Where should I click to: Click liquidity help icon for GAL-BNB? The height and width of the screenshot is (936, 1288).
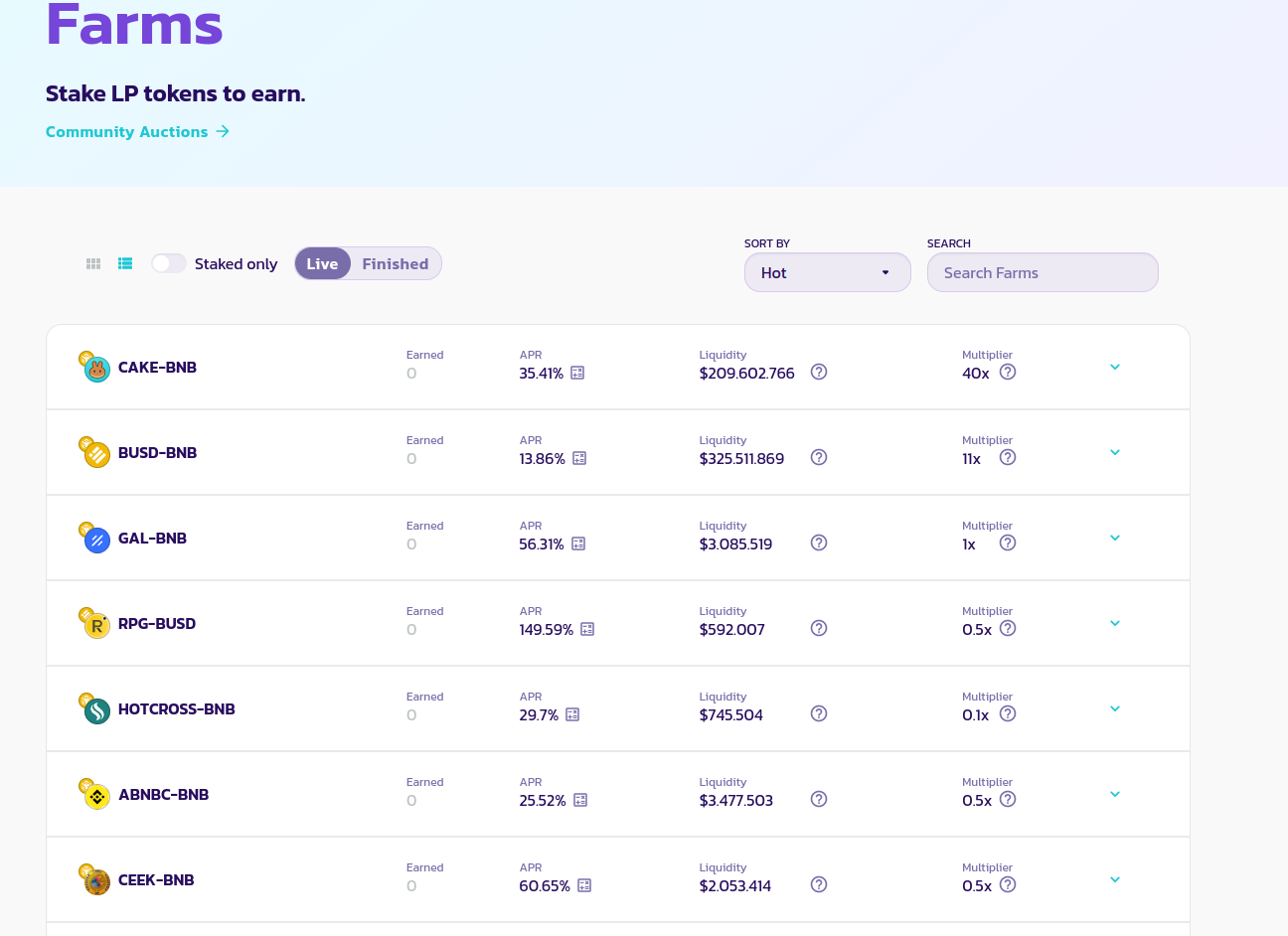819,543
